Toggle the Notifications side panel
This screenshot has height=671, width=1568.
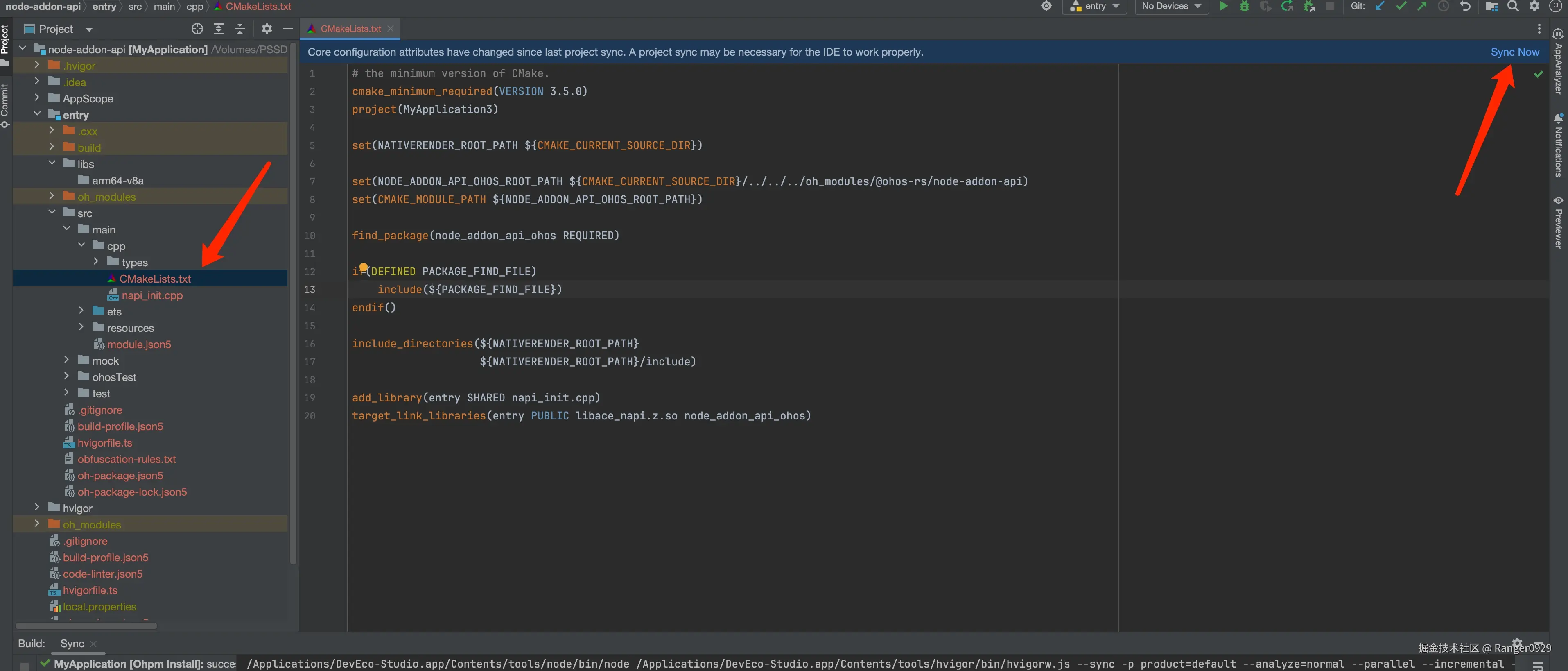pyautogui.click(x=1558, y=146)
